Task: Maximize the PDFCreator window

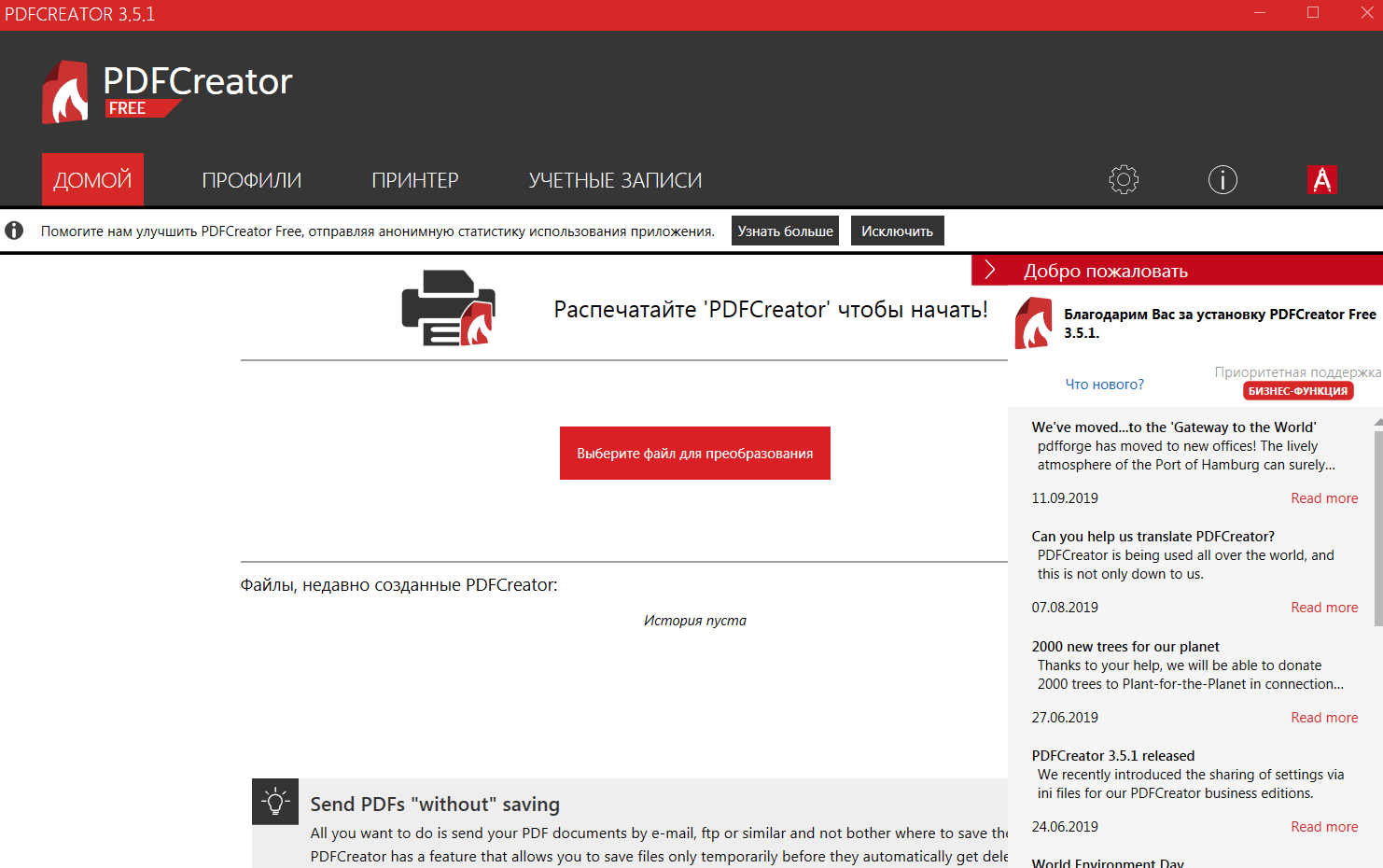Action: [x=1313, y=13]
